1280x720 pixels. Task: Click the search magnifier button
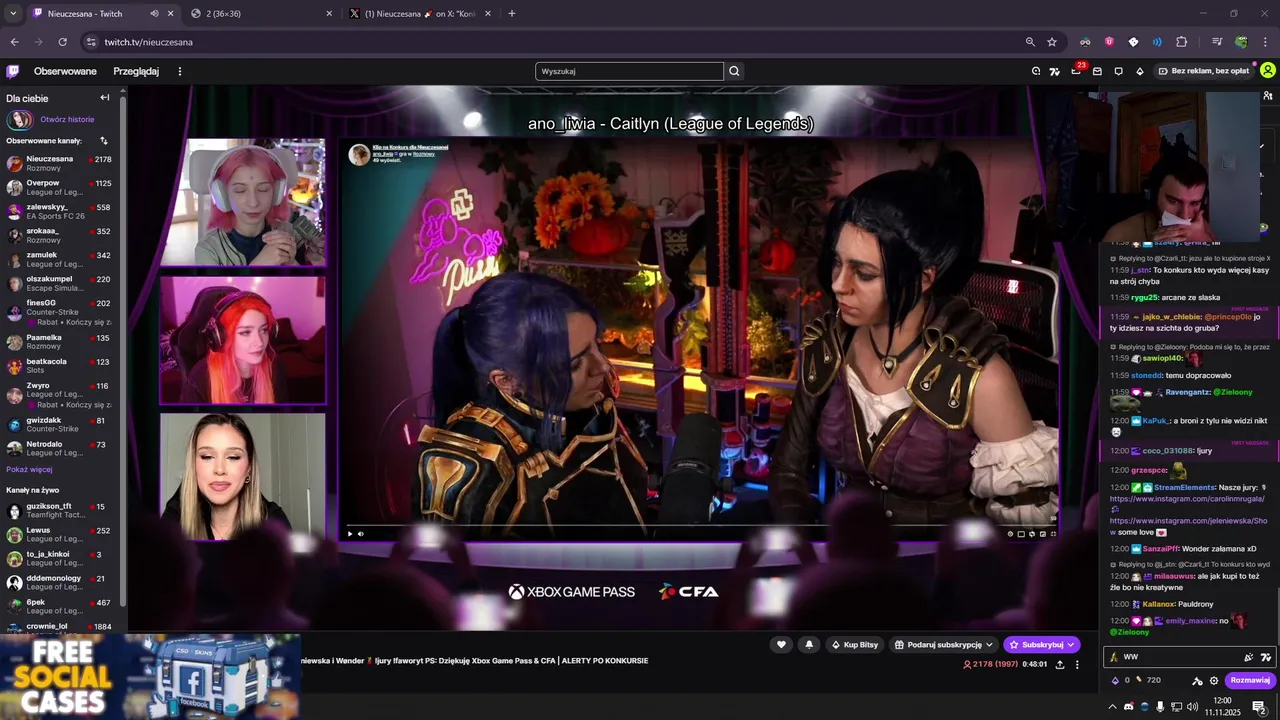pyautogui.click(x=734, y=71)
